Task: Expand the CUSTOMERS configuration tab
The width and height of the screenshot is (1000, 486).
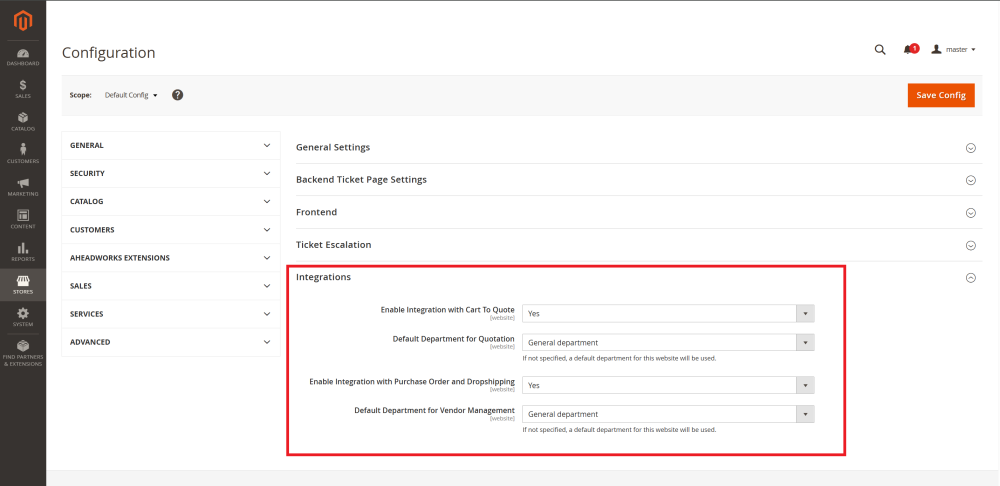Action: tap(170, 230)
